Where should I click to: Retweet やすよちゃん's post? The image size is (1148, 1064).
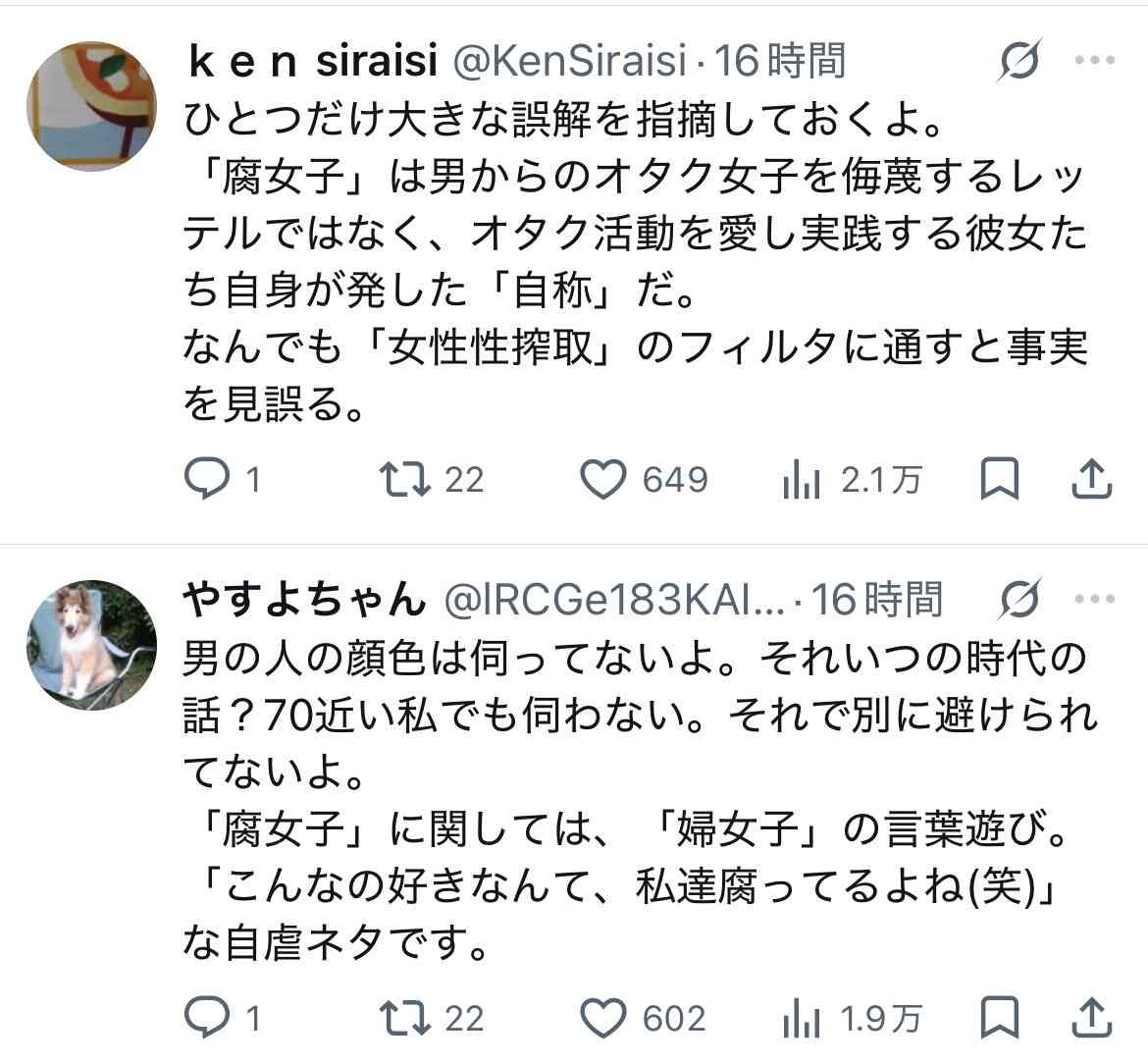[x=404, y=1018]
